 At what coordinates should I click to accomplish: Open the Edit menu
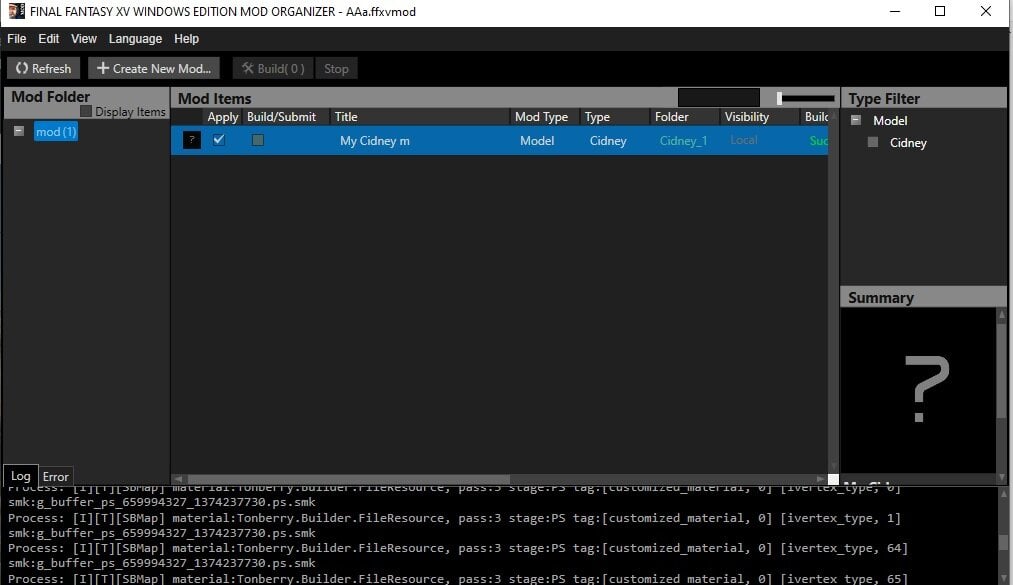pos(48,39)
